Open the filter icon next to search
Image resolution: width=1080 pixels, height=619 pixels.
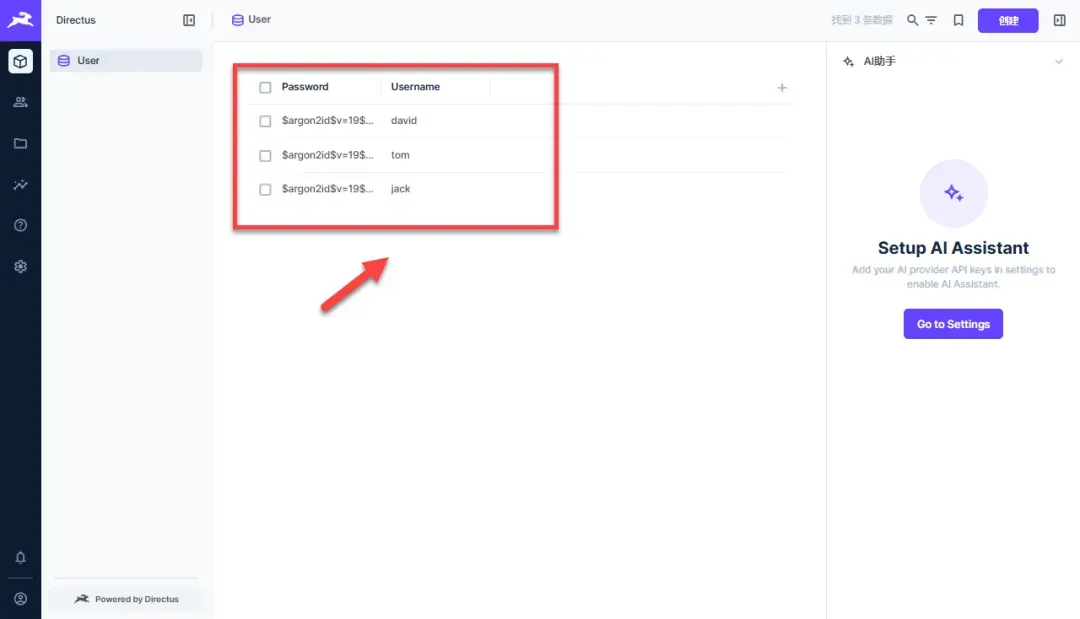931,20
